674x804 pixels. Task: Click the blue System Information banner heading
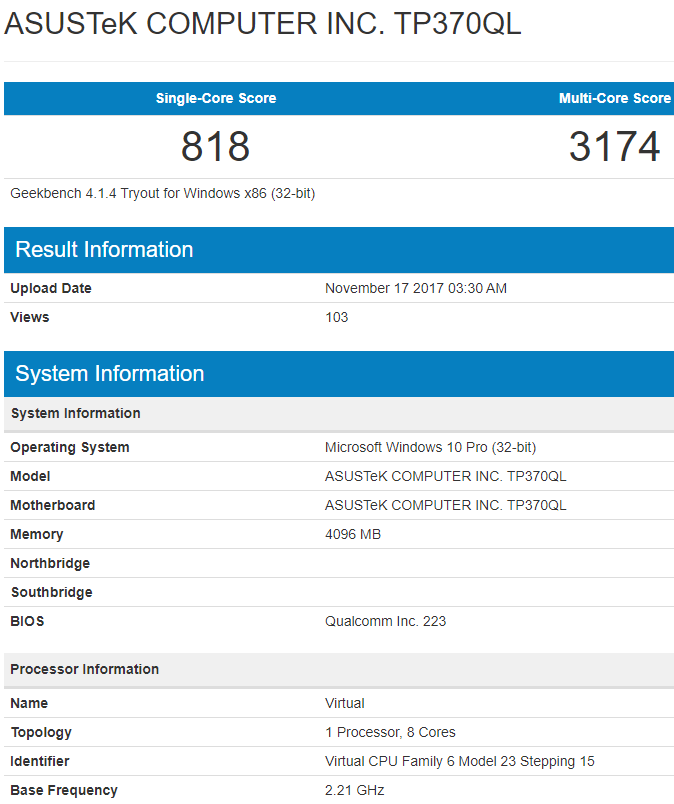(x=110, y=374)
